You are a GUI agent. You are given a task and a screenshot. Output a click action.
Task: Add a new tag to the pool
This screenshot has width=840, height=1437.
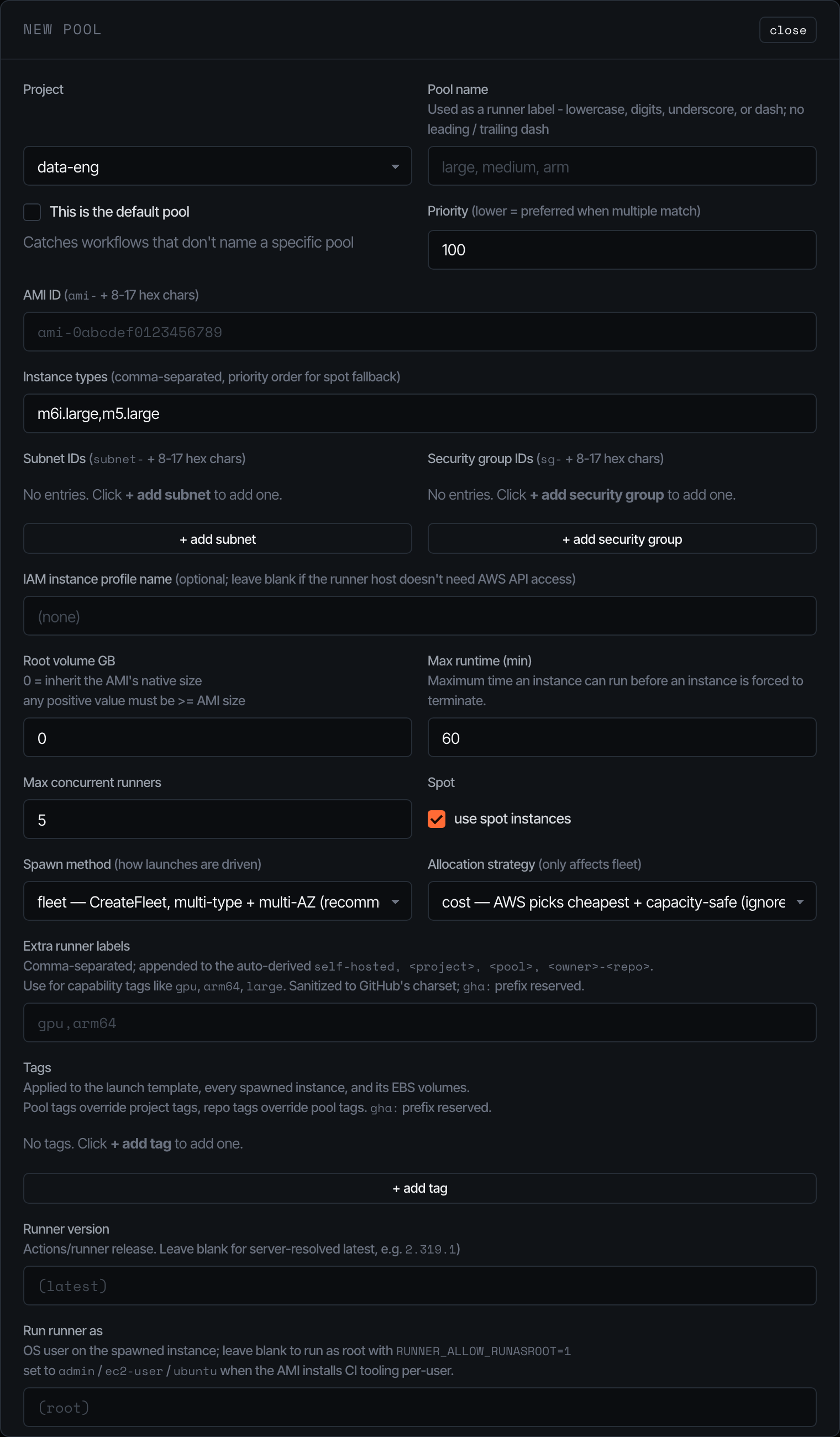[x=419, y=1188]
